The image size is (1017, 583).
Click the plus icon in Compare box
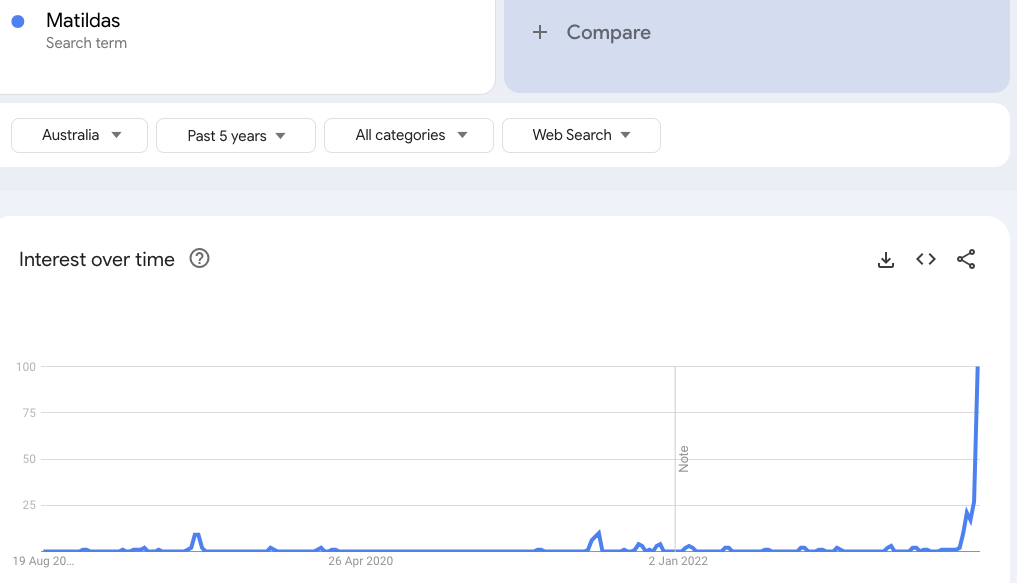[x=540, y=32]
